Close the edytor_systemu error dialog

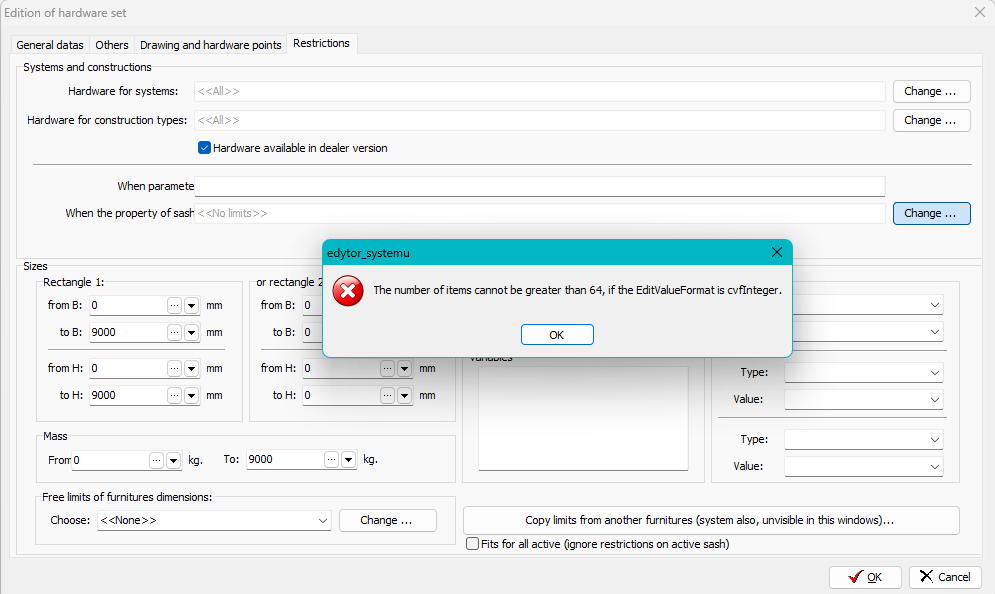click(x=777, y=253)
